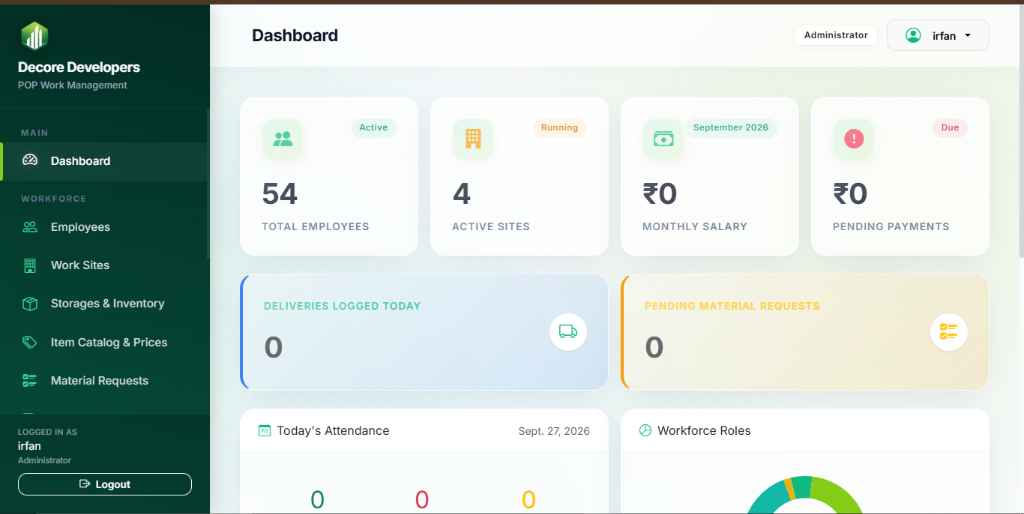1024x514 pixels.
Task: Click the MONTHLY SALARY label
Action: tap(695, 227)
